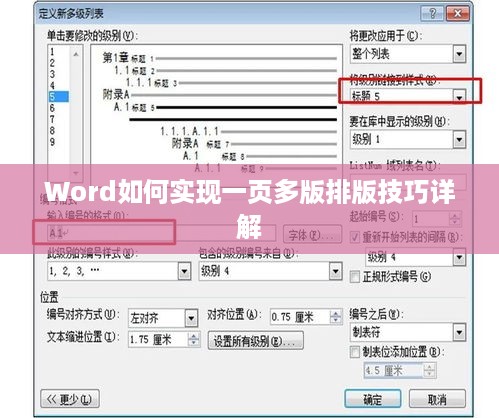Select level 8 in the level list

point(52,131)
